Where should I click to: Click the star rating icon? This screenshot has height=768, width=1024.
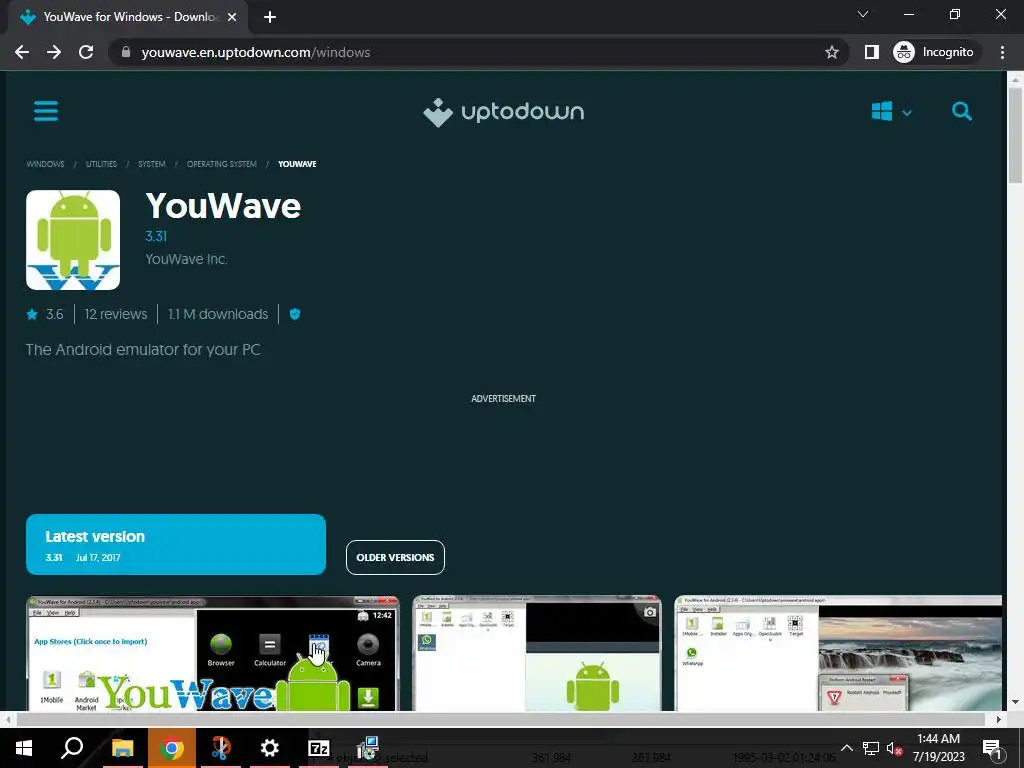[32, 315]
